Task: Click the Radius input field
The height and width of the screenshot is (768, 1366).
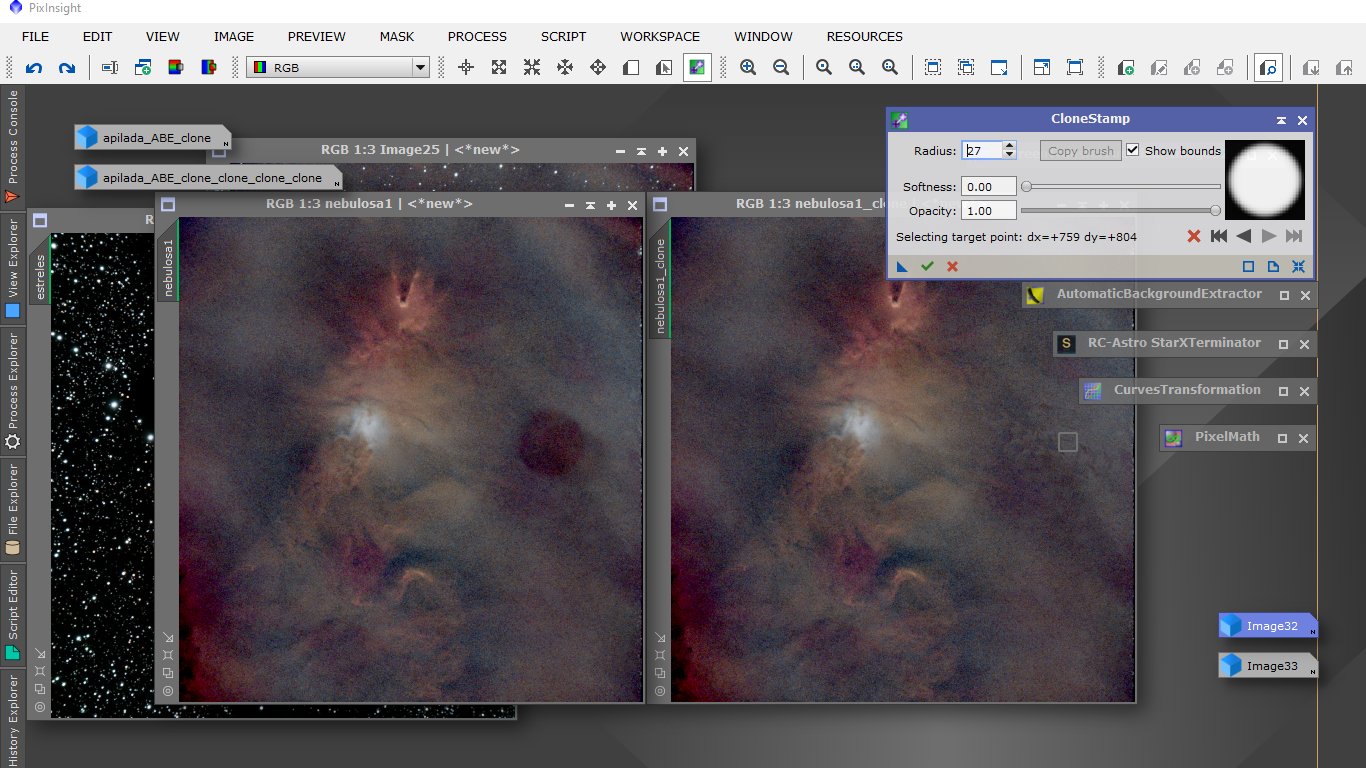Action: (982, 151)
